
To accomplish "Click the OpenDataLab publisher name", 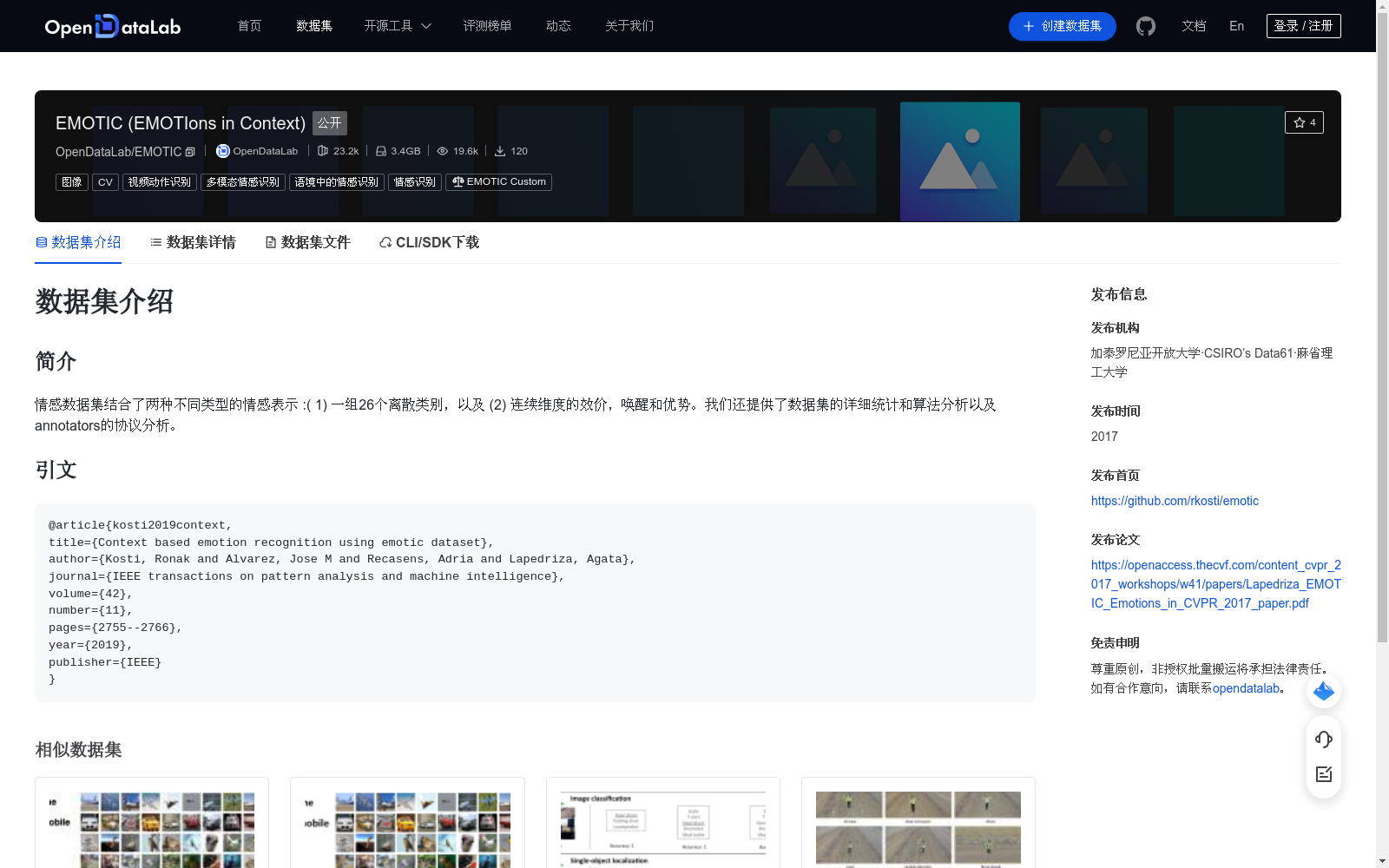I will click(x=266, y=151).
